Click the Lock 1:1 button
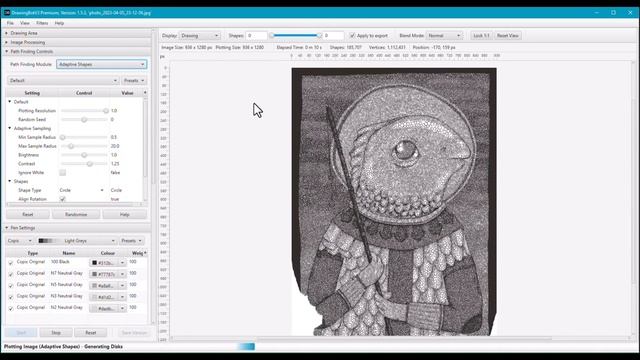640x360 pixels. coord(481,36)
